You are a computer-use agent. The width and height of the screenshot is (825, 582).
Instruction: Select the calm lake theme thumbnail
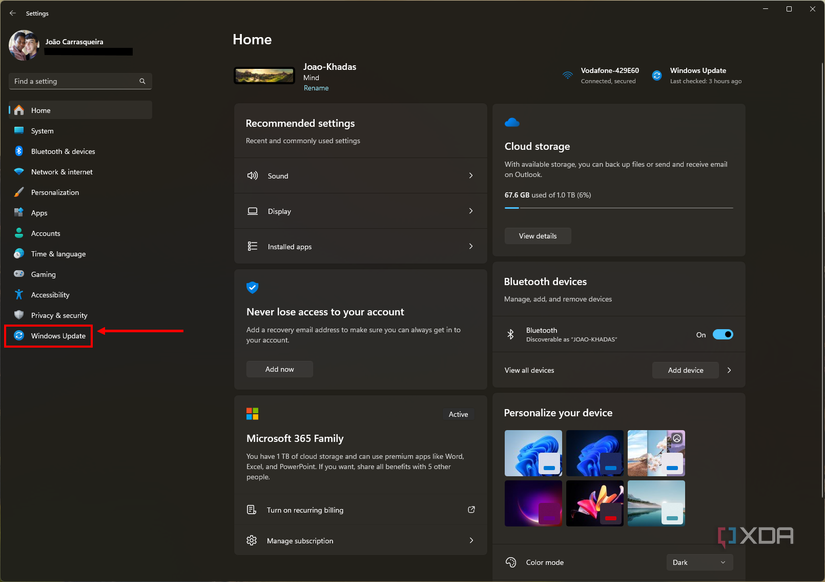point(656,503)
